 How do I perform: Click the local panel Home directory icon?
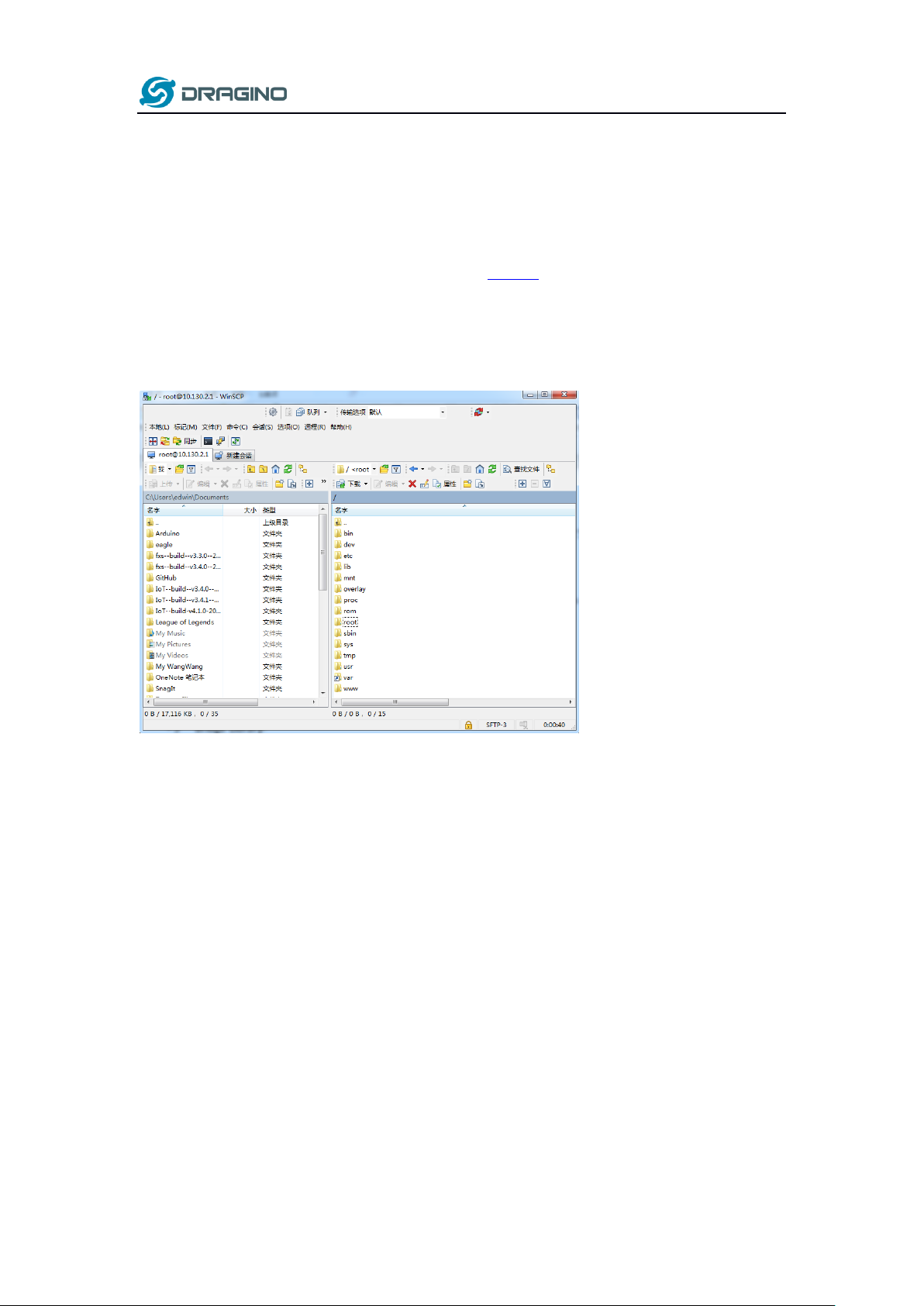275,469
